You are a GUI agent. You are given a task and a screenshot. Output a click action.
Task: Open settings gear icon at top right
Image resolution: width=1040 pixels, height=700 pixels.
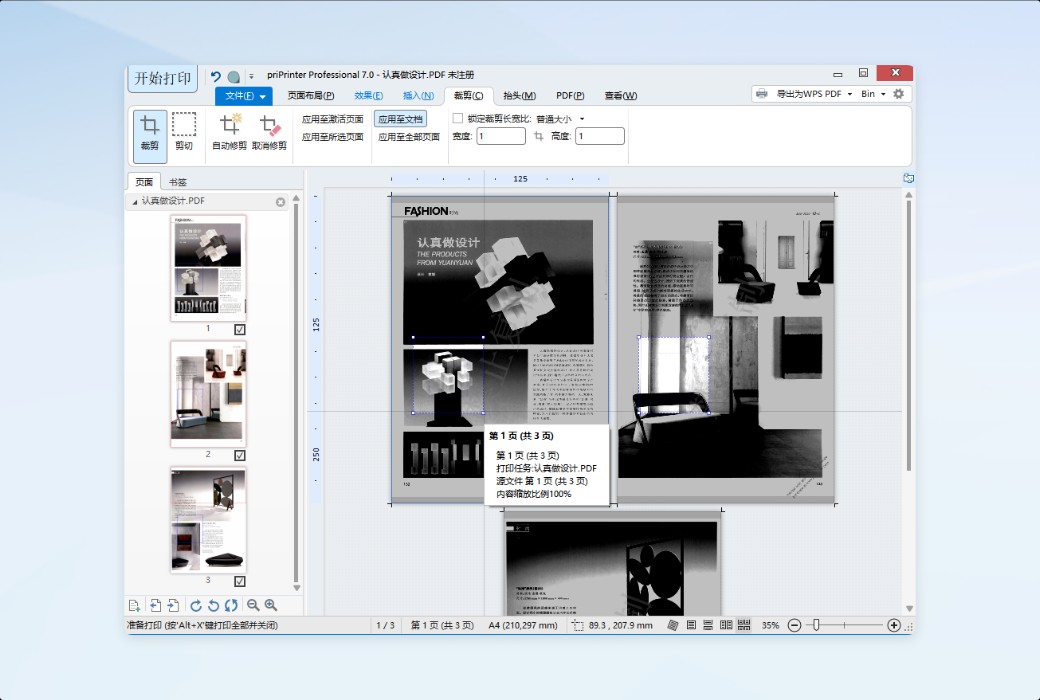pos(899,94)
